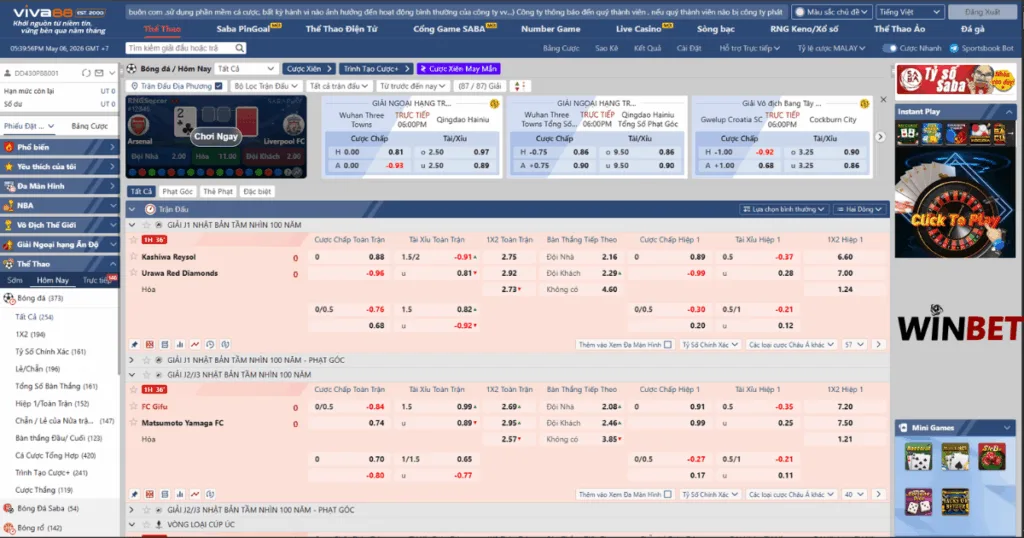Open Live Casino menu
This screenshot has width=1024, height=538.
(639, 29)
